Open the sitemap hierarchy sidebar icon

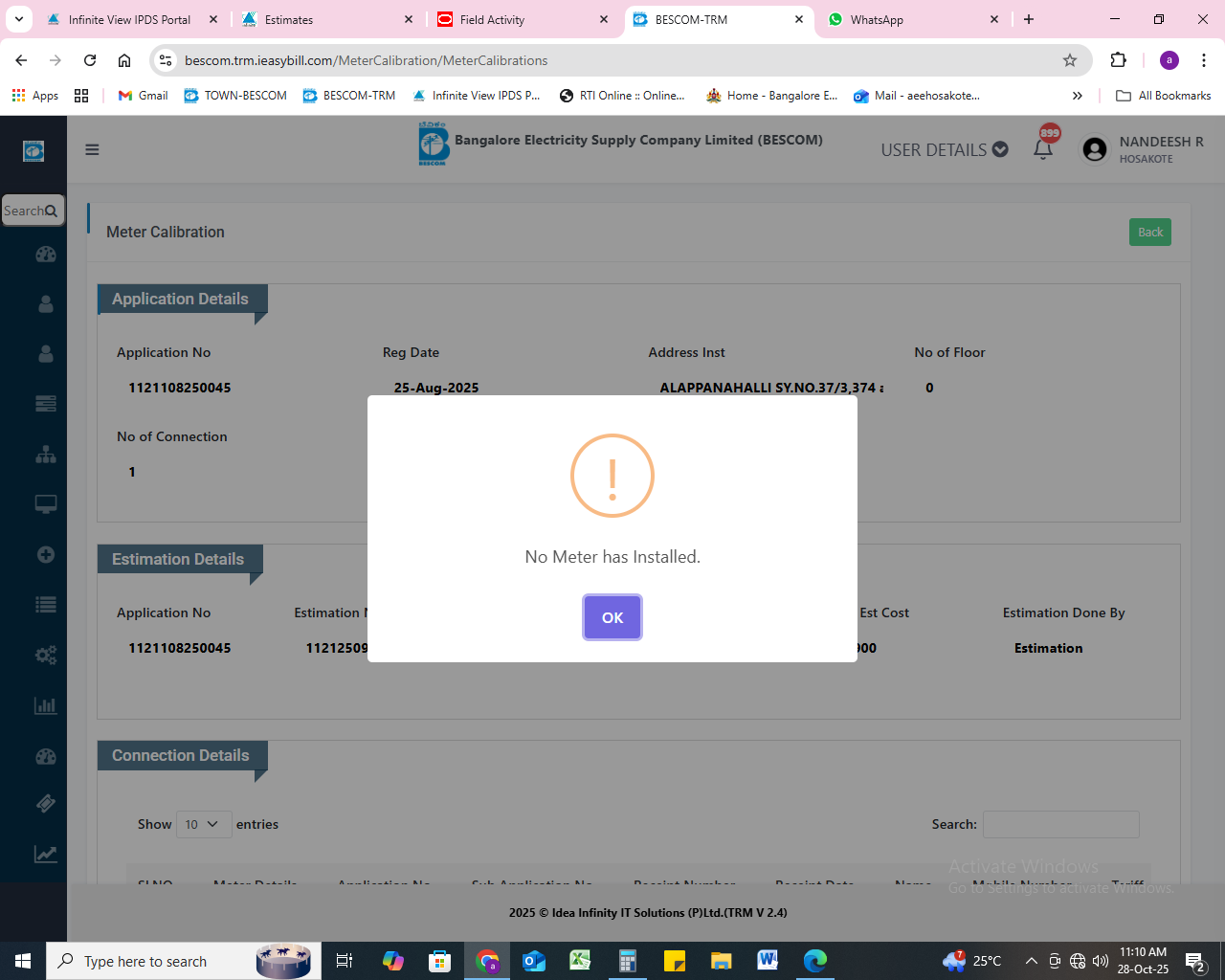[45, 455]
